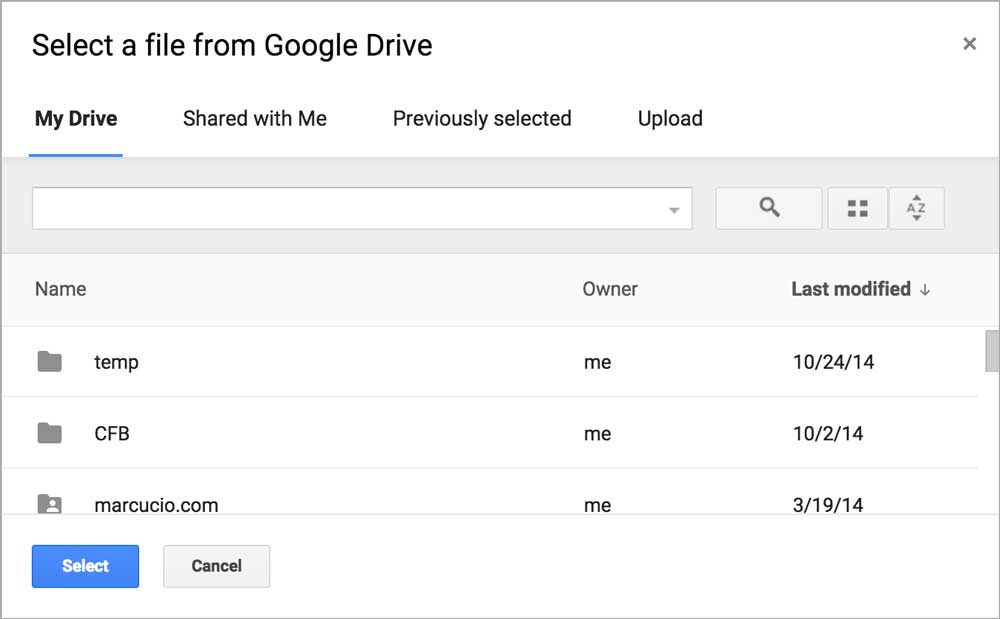This screenshot has height=619, width=1000.
Task: Toggle the Last modified sort arrow
Action: (x=925, y=290)
